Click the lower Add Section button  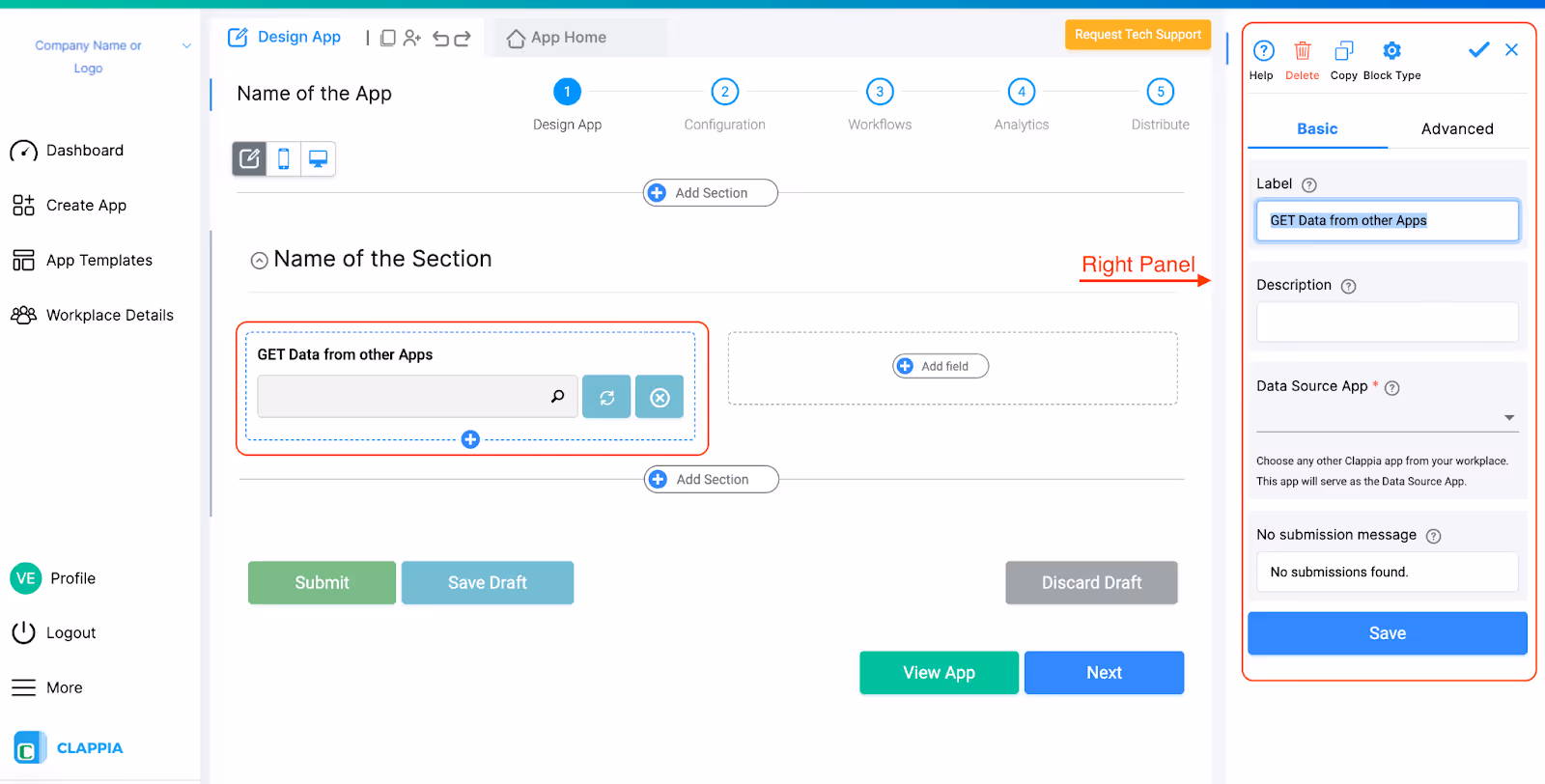pyautogui.click(x=712, y=480)
